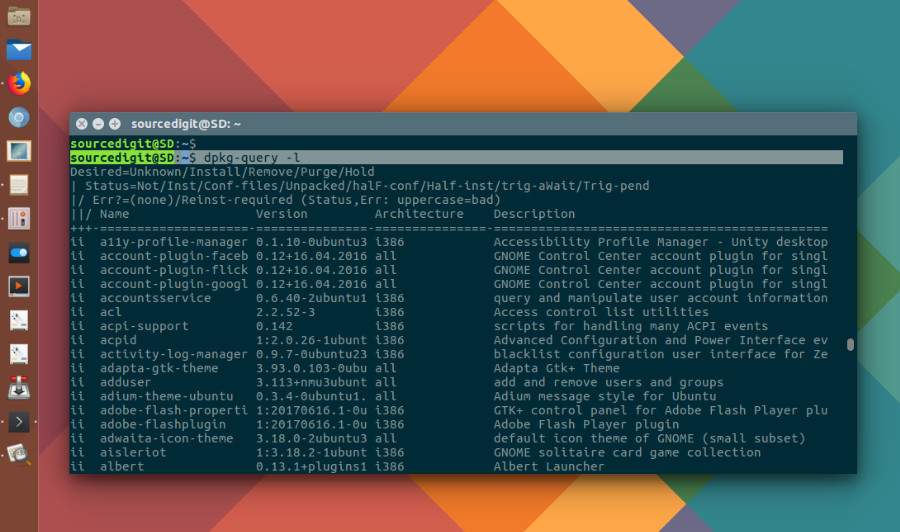Screen dimensions: 900x532
Task: Open the Files folder icon in the dock
Action: click(x=19, y=17)
